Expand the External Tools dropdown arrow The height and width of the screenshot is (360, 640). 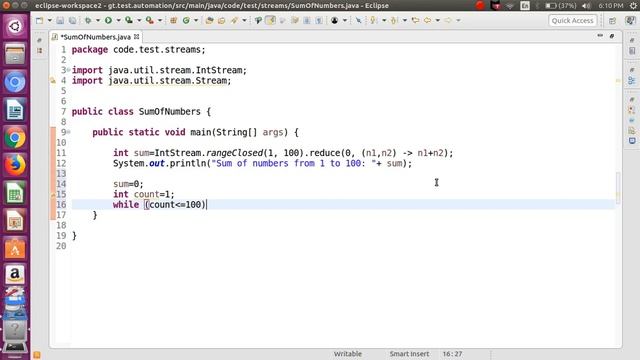160,20
